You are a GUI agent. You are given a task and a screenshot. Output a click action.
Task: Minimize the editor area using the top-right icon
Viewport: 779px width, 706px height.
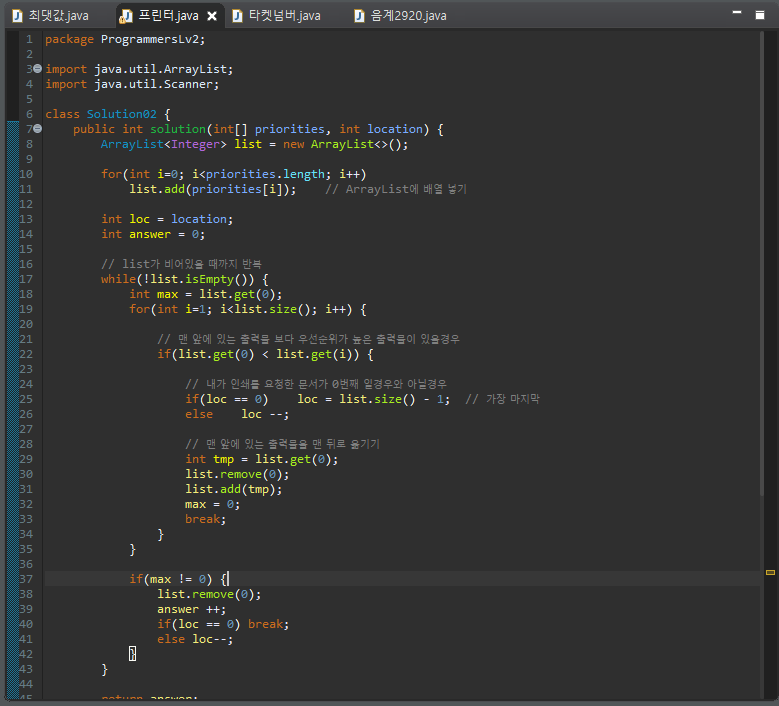pyautogui.click(x=735, y=13)
